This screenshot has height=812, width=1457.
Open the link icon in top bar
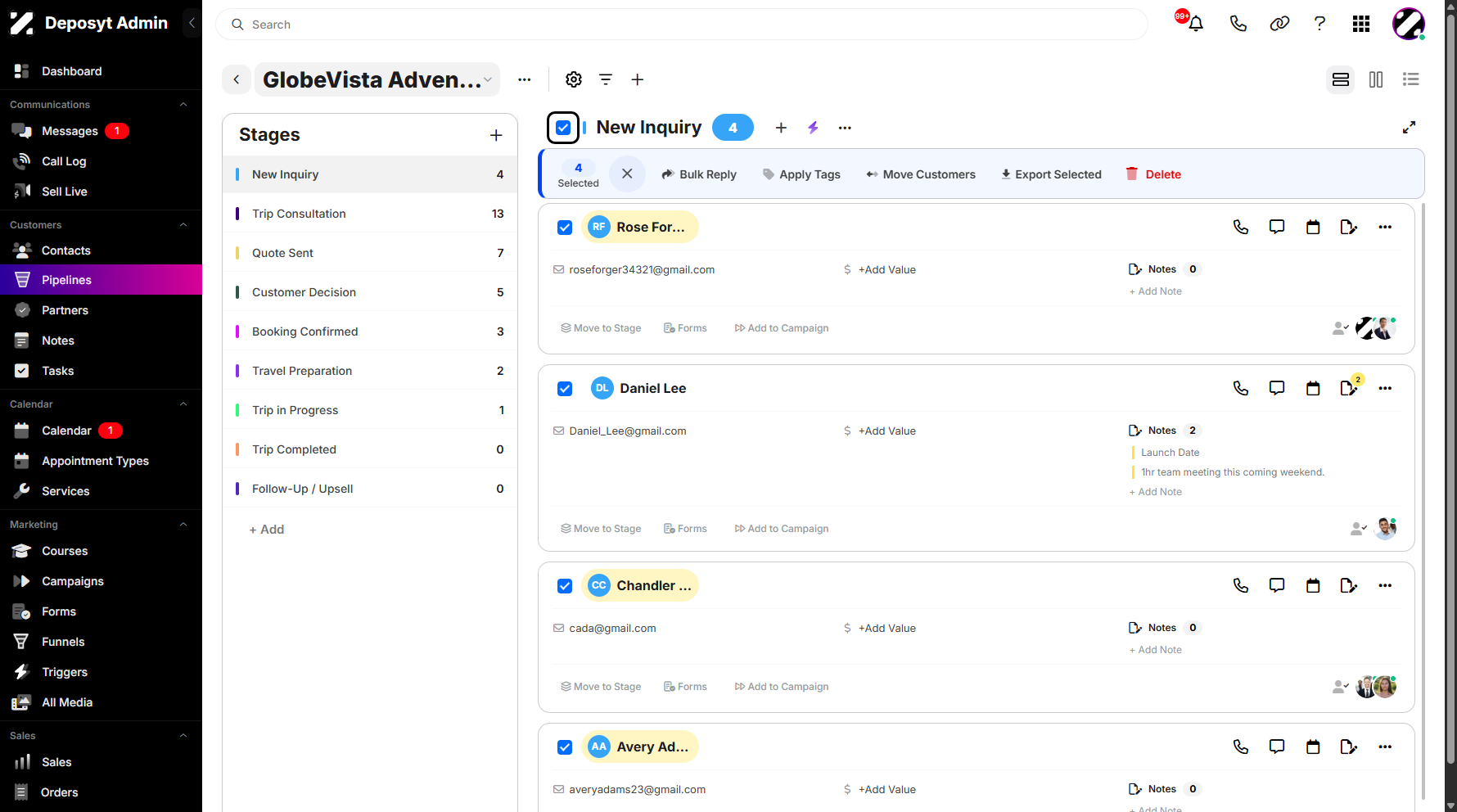[x=1279, y=24]
